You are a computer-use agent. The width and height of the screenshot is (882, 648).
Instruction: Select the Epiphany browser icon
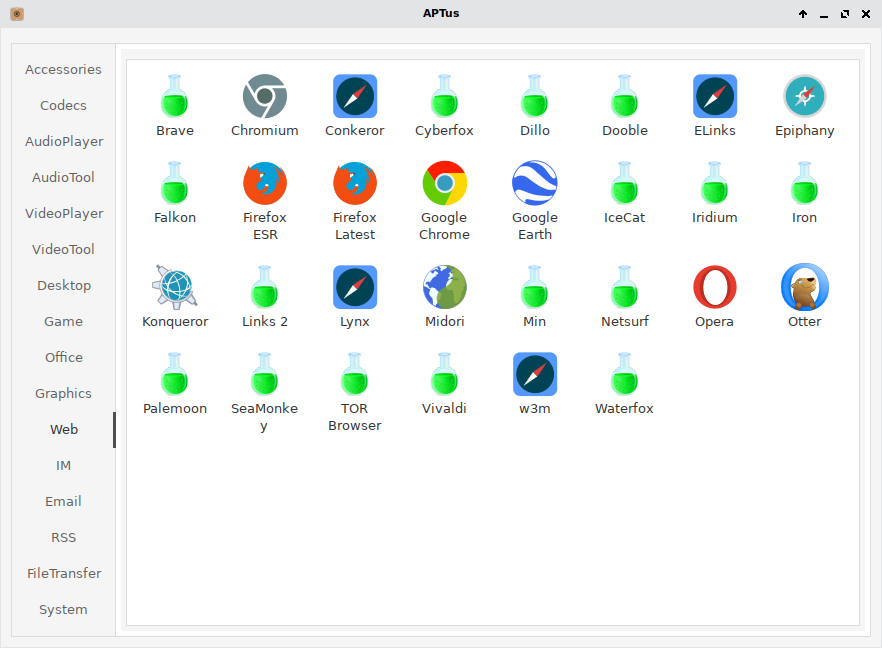[805, 96]
